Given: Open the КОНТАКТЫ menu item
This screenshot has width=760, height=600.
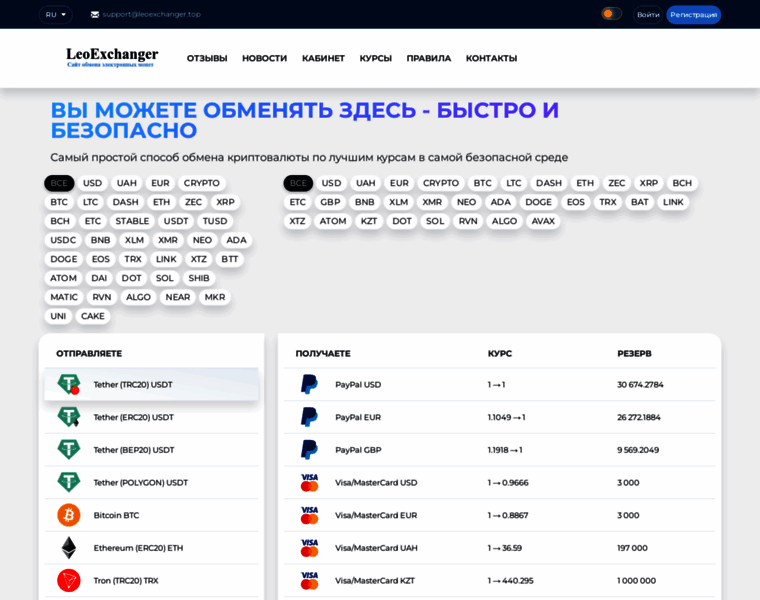Looking at the screenshot, I should [491, 58].
